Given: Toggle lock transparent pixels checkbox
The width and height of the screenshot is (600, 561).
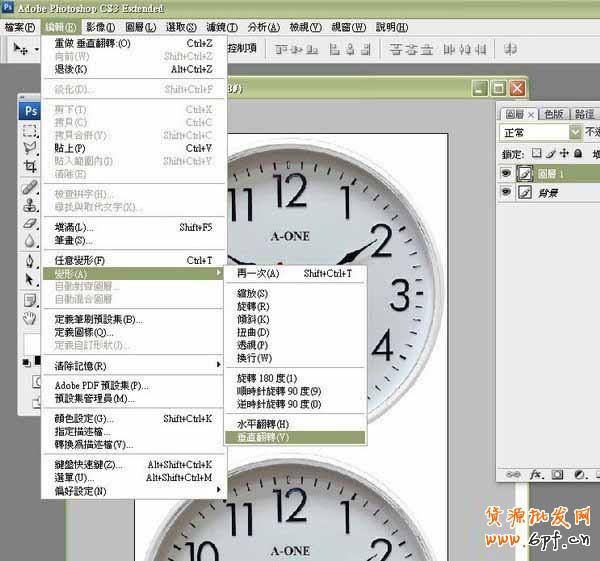Looking at the screenshot, I should coord(537,153).
